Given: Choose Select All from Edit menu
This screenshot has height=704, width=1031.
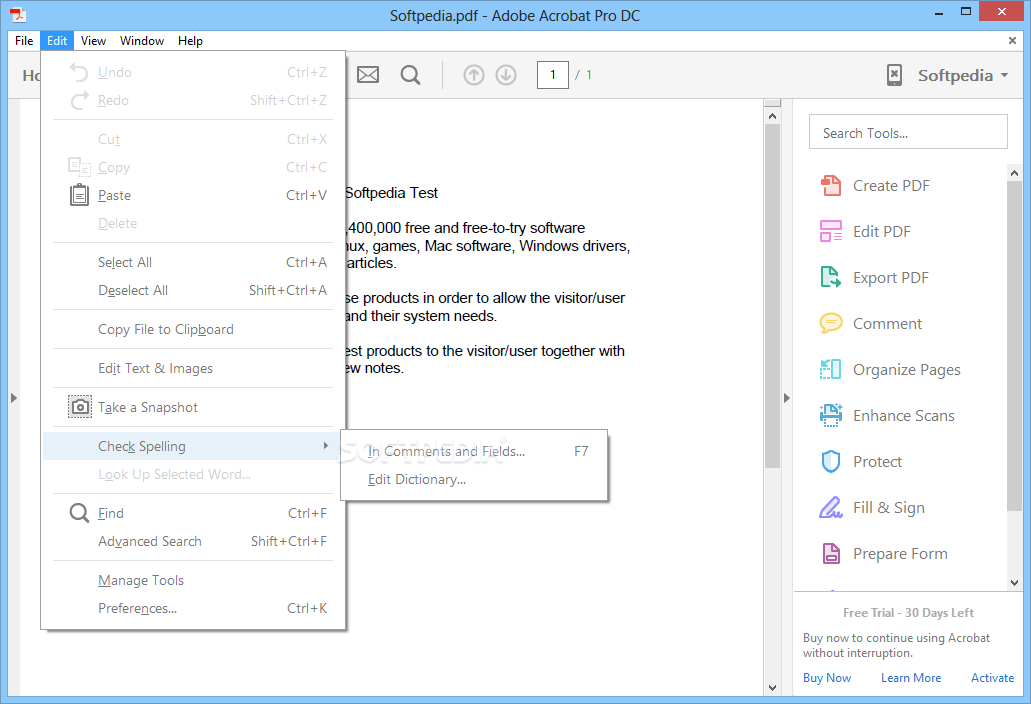Looking at the screenshot, I should click(x=193, y=262).
